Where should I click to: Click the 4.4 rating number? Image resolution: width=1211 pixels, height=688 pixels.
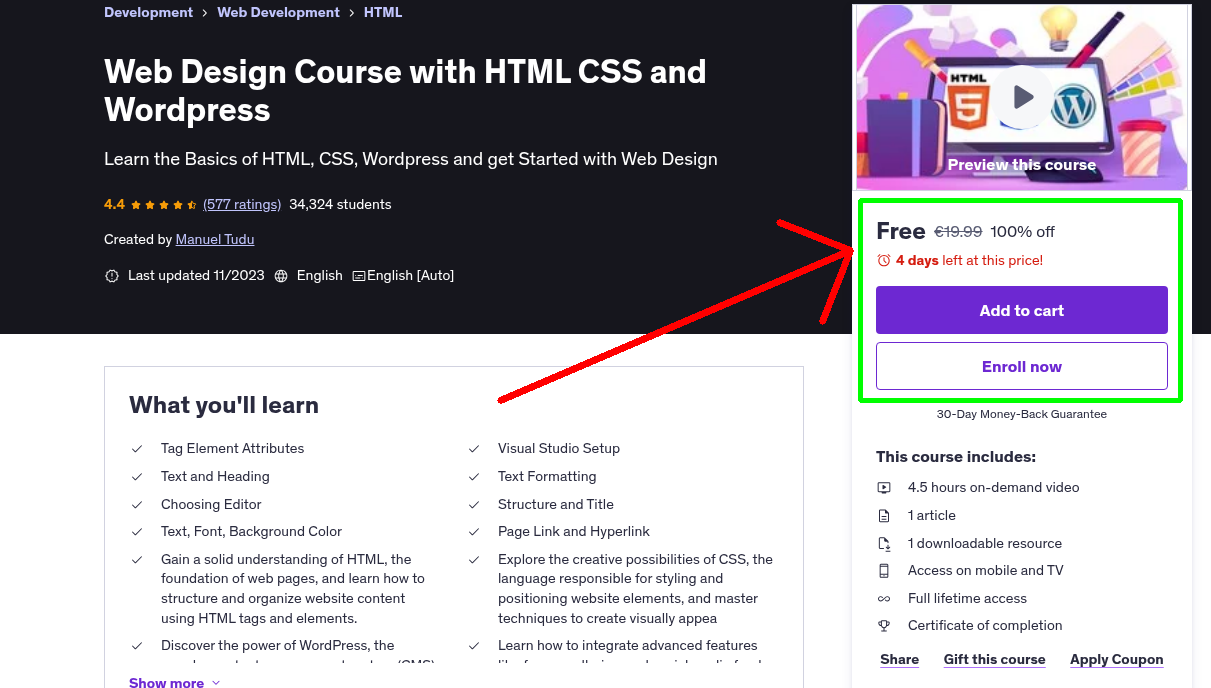(114, 204)
